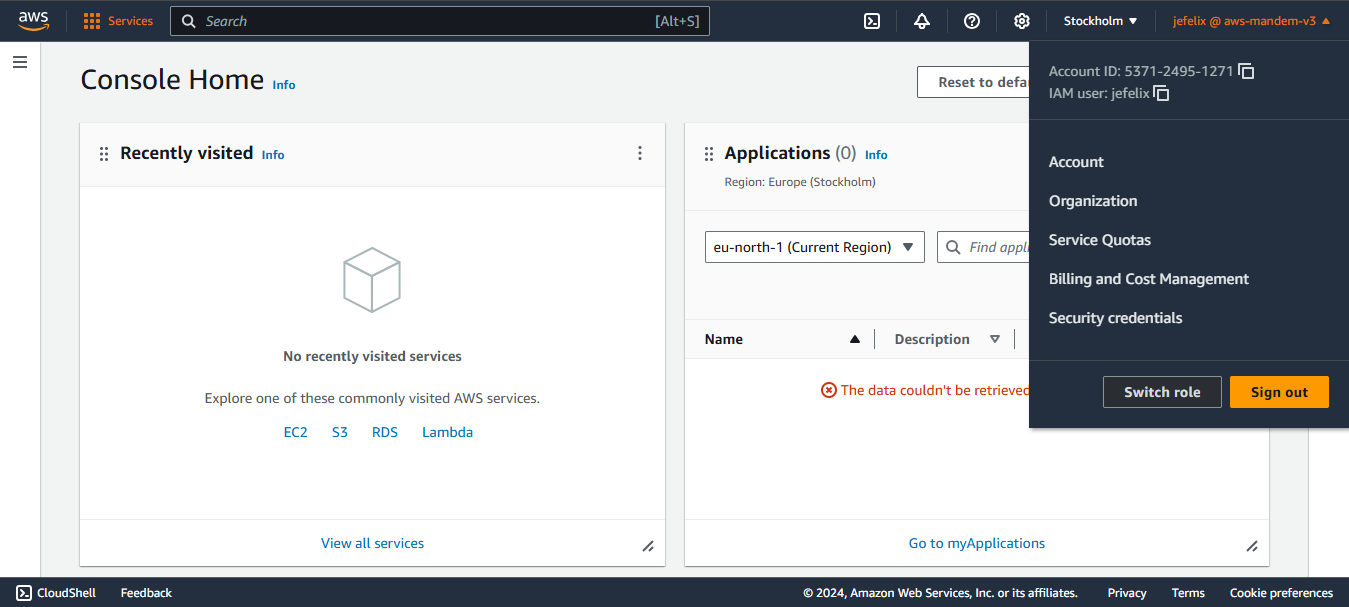
Task: Open the Info link beside Applications
Action: click(876, 155)
